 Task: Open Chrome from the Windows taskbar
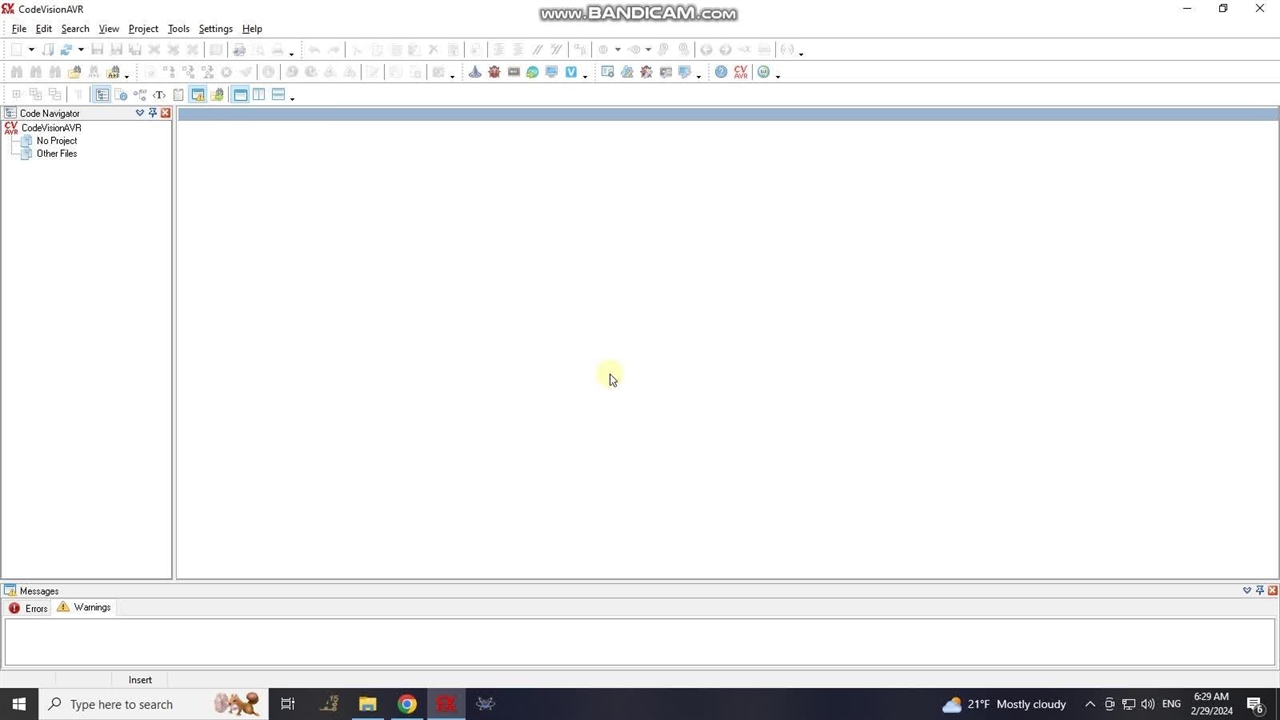(x=407, y=704)
